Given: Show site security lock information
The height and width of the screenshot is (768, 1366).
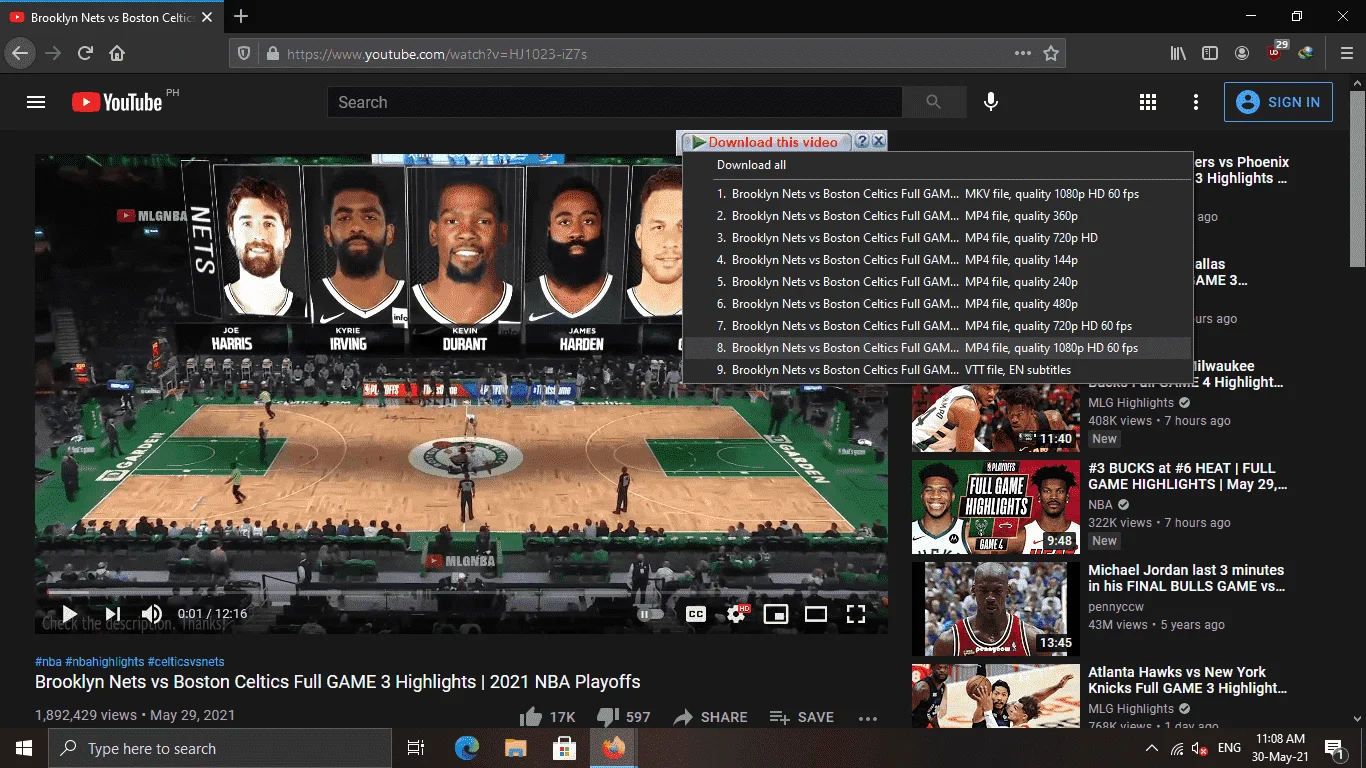Looking at the screenshot, I should pos(272,54).
